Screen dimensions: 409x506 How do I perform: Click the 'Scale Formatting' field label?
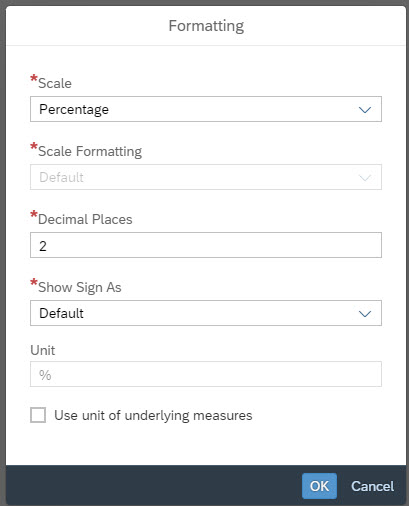click(90, 151)
